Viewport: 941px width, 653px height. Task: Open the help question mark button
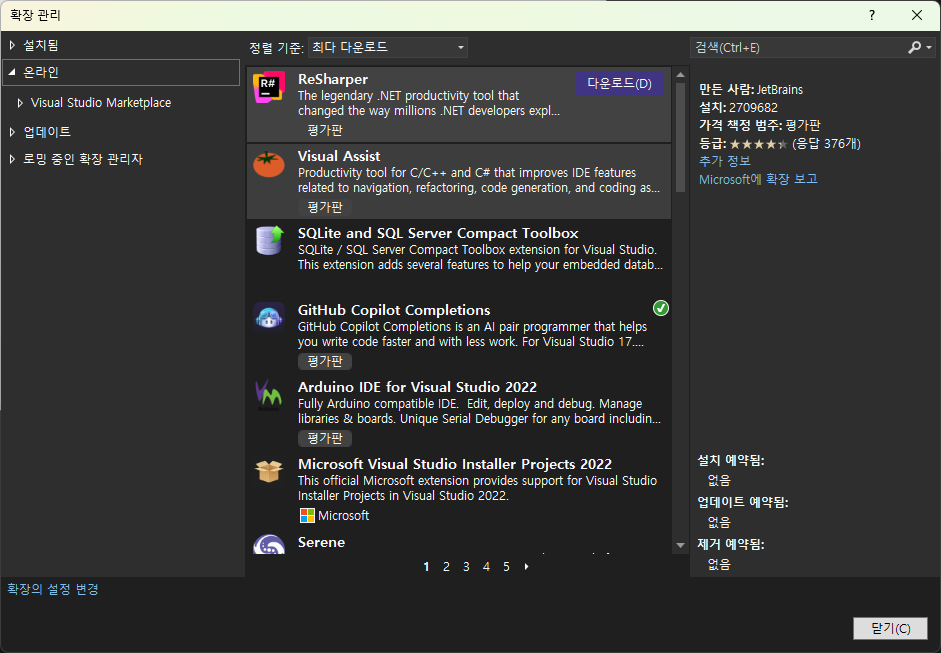click(872, 15)
